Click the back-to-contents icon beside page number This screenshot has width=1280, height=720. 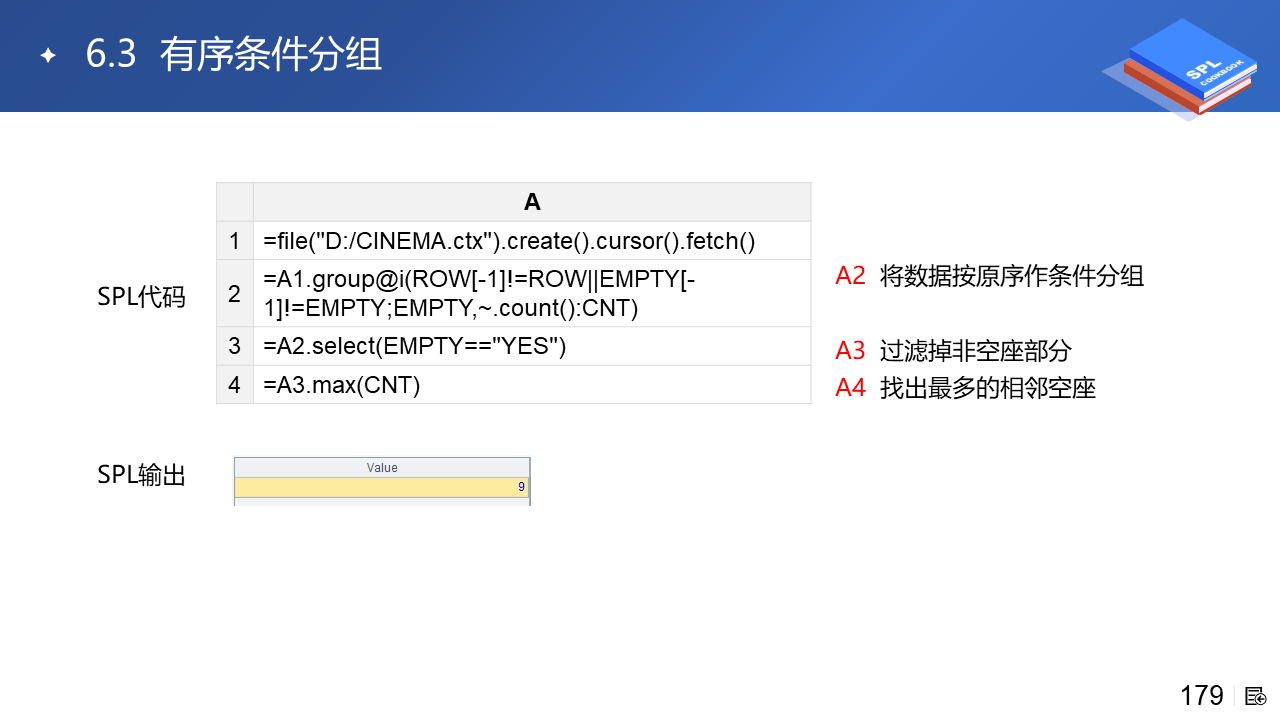(x=1256, y=696)
